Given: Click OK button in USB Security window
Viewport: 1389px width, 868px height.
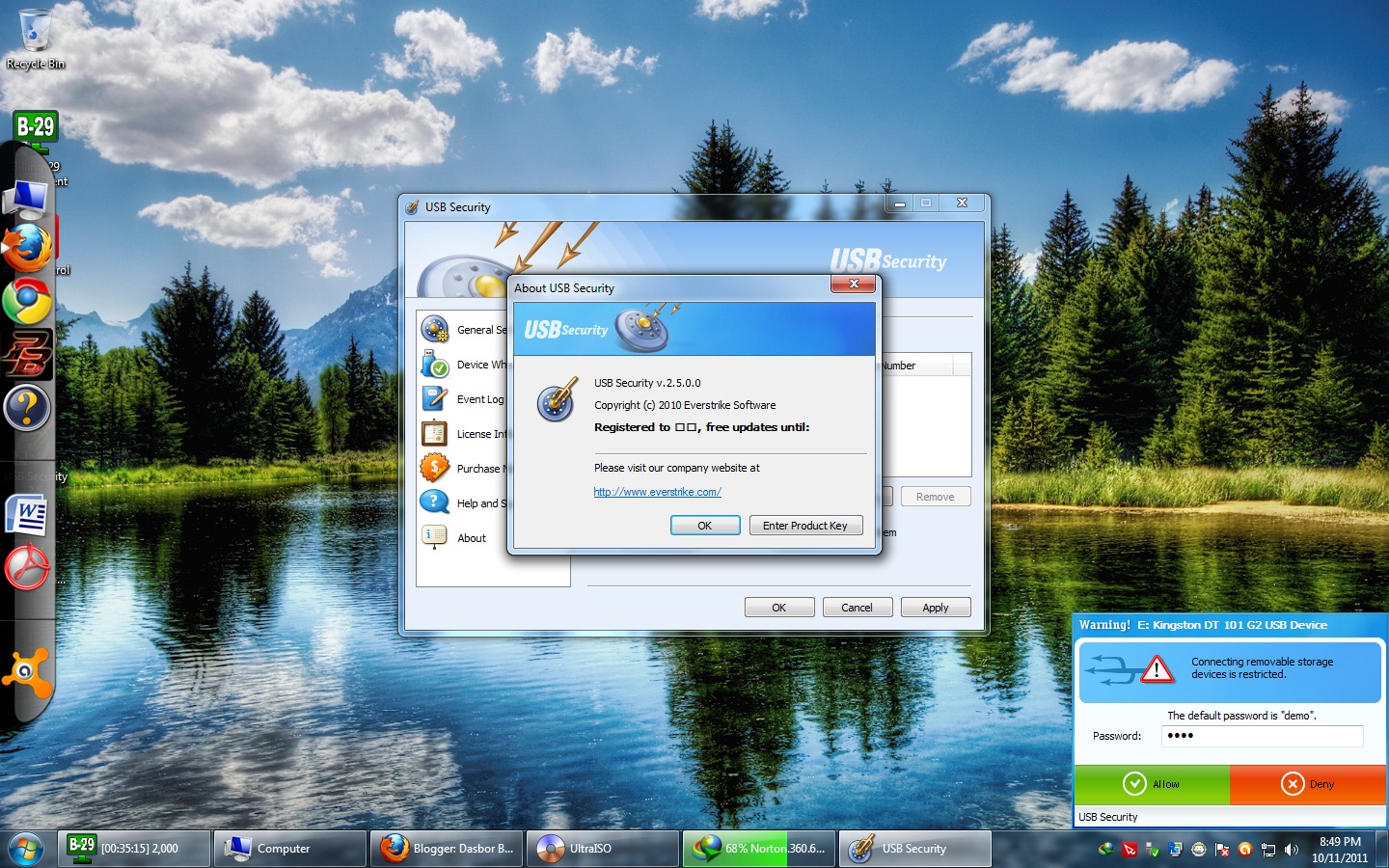Looking at the screenshot, I should 779,608.
